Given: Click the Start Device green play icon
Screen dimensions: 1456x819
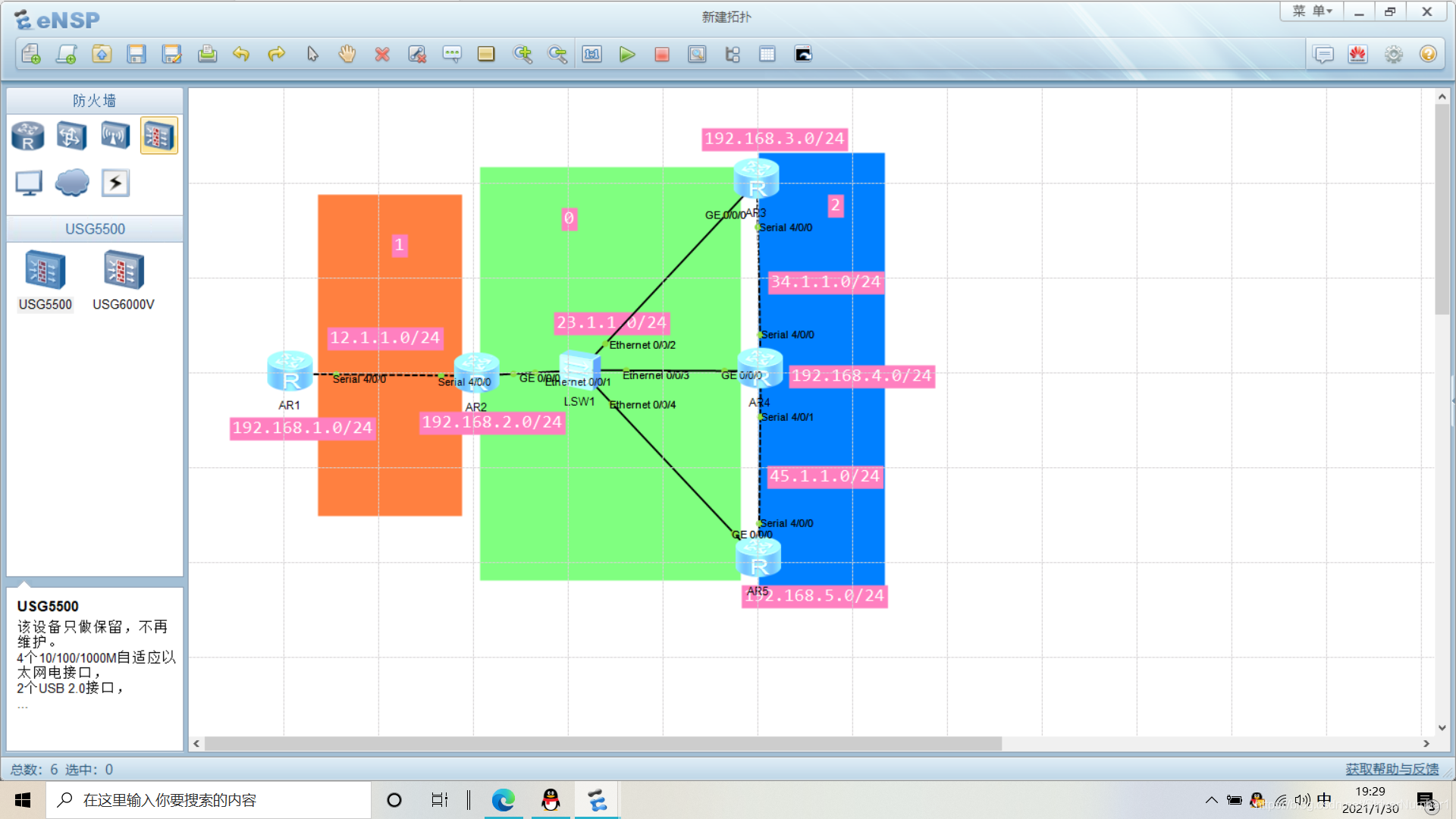Looking at the screenshot, I should click(626, 55).
